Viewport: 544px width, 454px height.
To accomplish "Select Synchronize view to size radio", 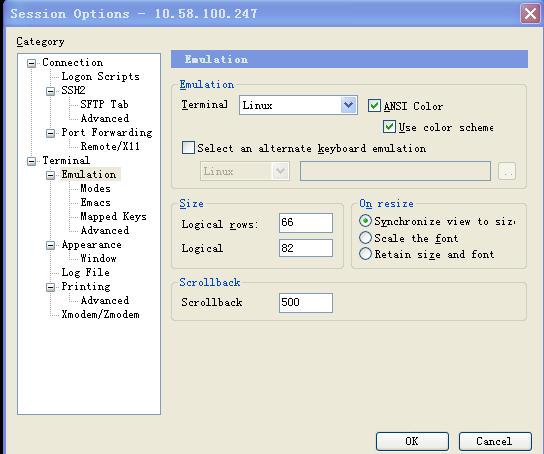I will pyautogui.click(x=365, y=221).
